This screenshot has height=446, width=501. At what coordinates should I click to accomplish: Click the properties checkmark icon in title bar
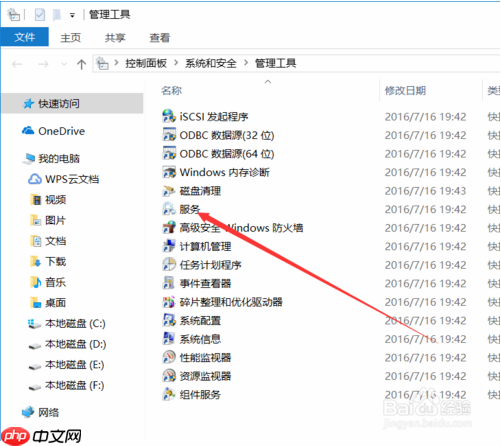point(40,15)
